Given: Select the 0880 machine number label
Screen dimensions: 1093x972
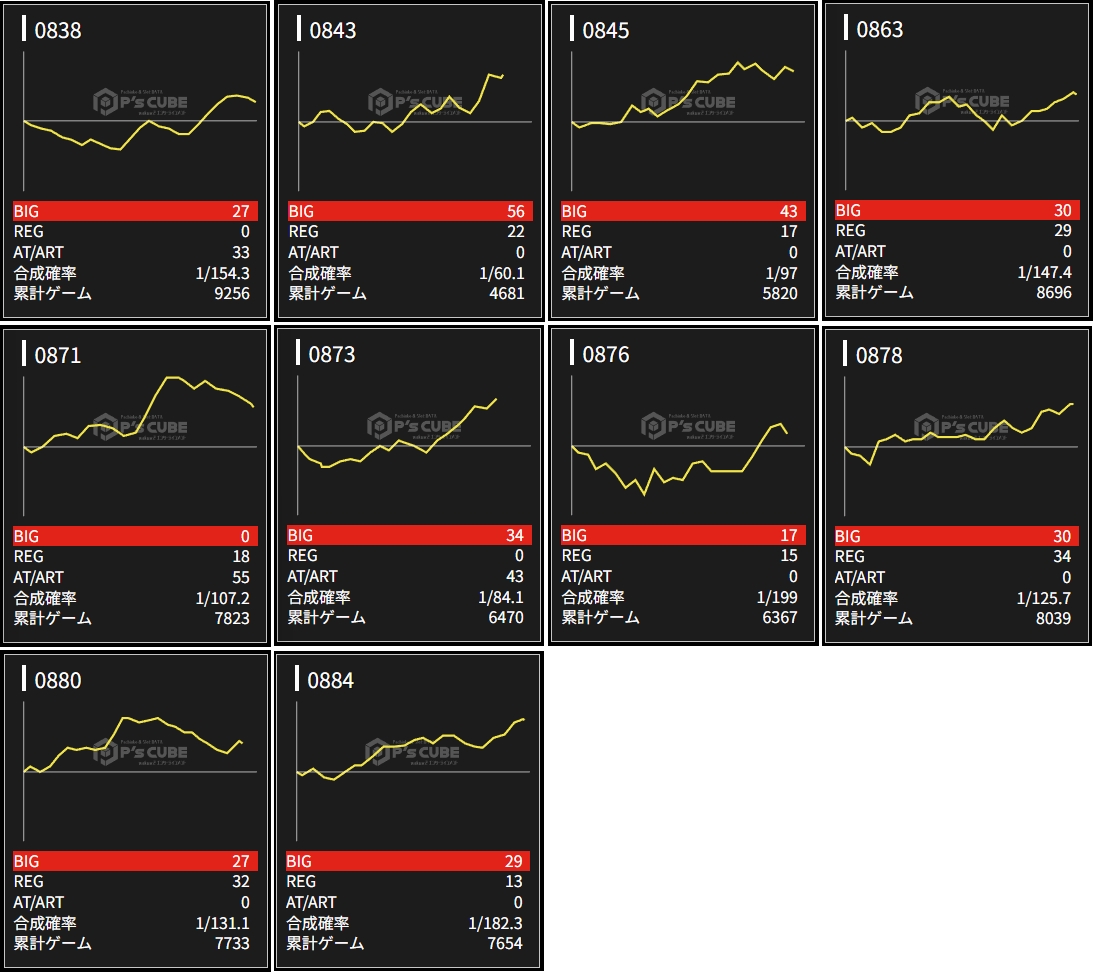Looking at the screenshot, I should click(x=58, y=680).
